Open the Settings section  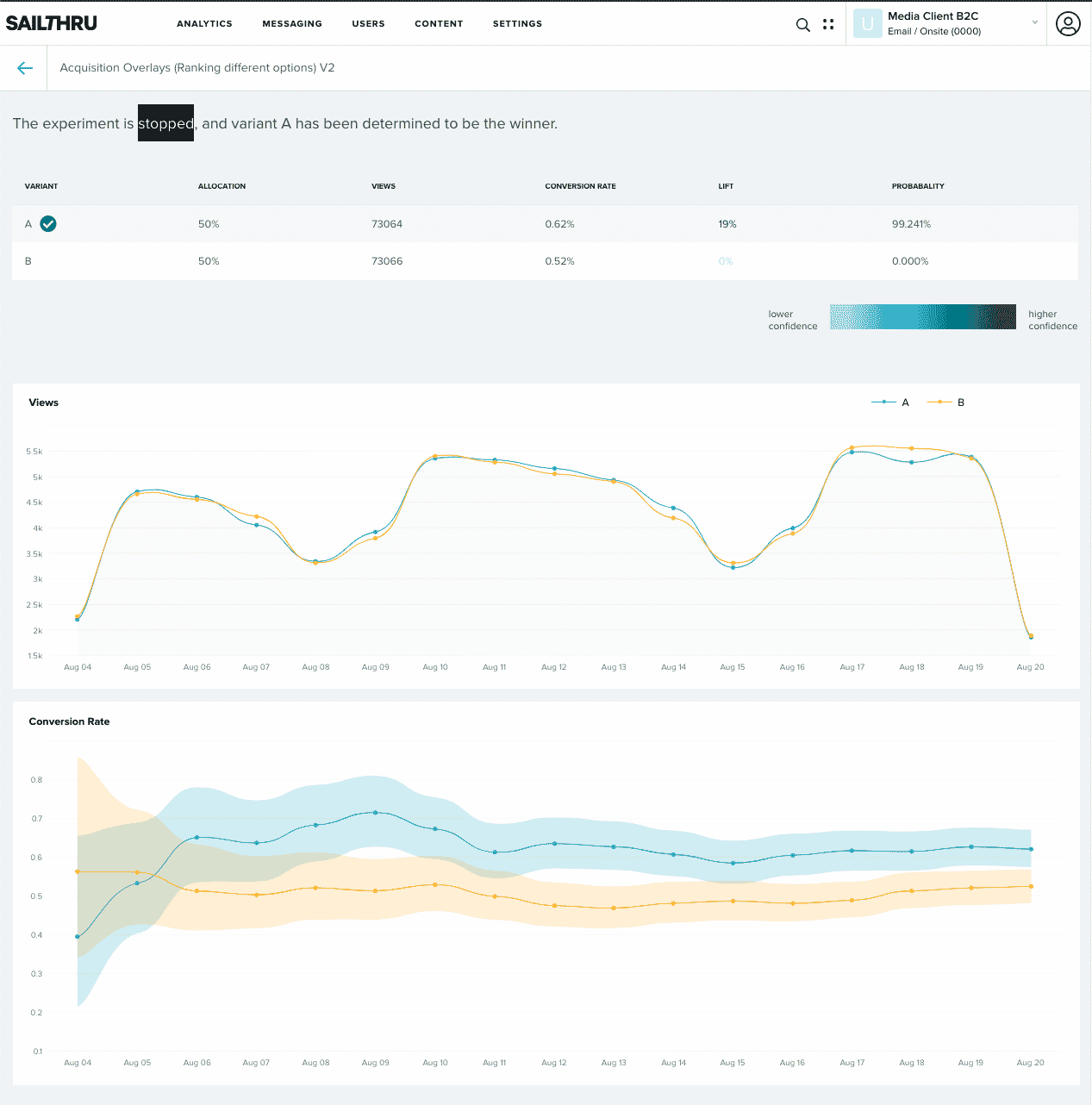[x=517, y=24]
